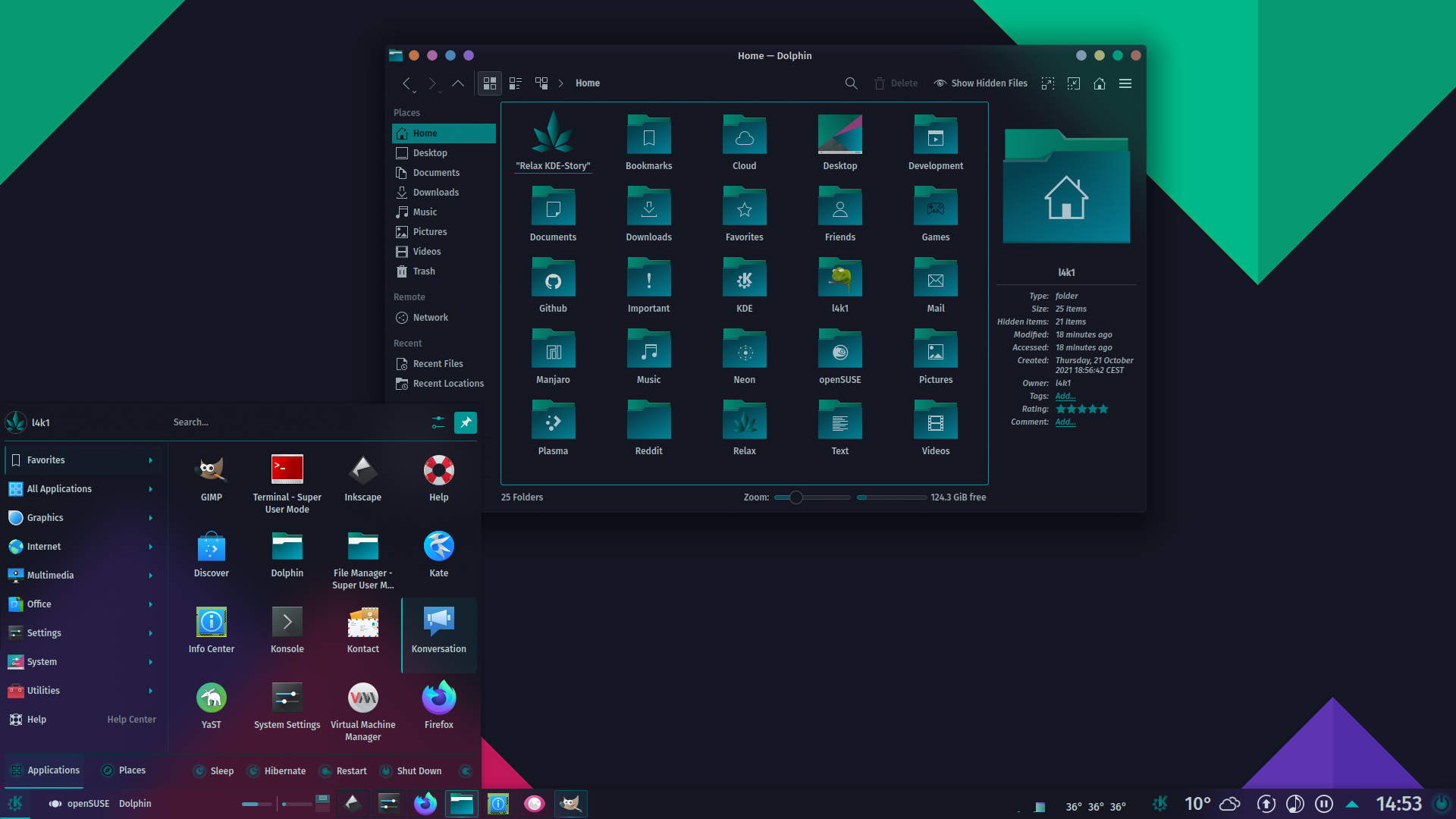Open Kontact from launcher grid
The height and width of the screenshot is (819, 1456).
(x=363, y=631)
